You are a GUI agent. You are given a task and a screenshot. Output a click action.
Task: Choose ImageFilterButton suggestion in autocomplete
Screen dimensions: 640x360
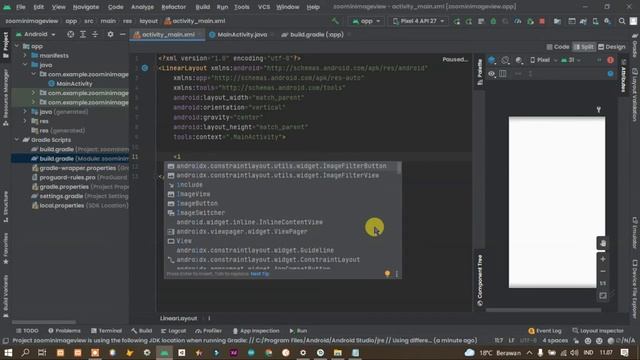(x=282, y=166)
